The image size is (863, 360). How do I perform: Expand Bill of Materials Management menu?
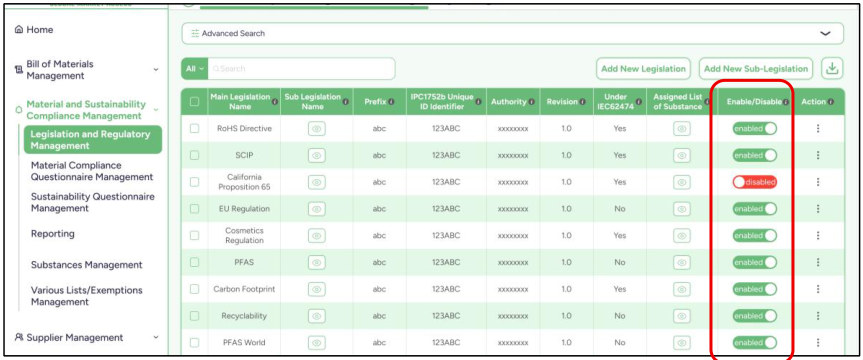coord(156,70)
